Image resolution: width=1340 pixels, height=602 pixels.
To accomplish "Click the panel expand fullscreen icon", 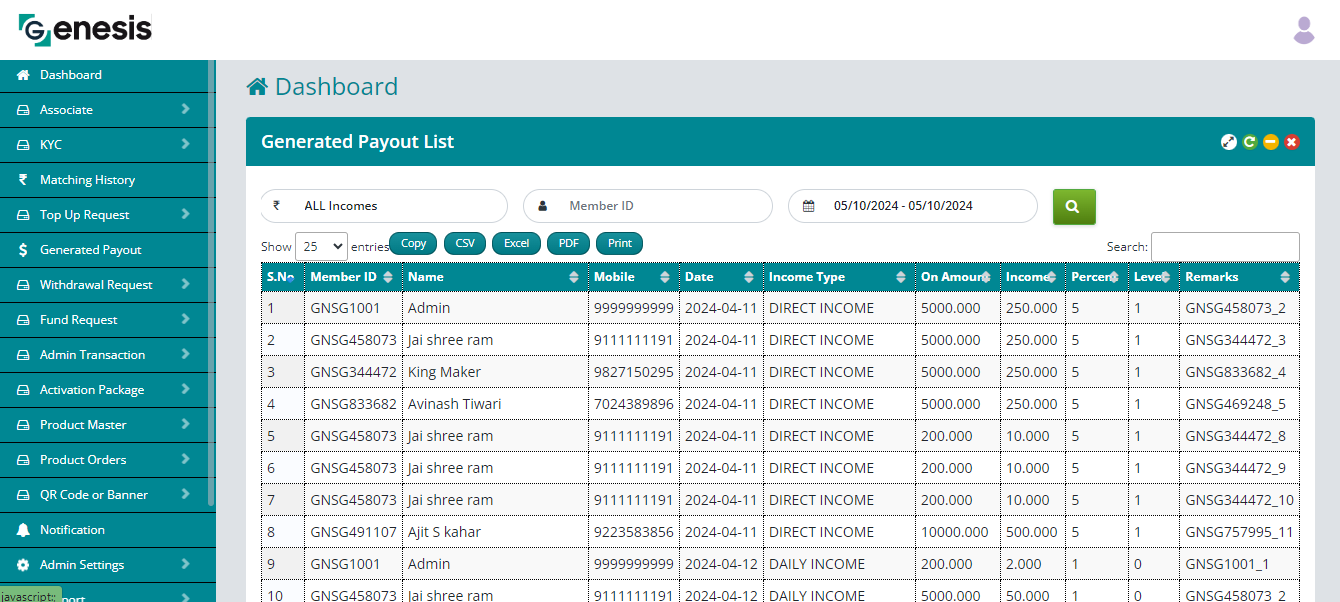I will [x=1229, y=142].
